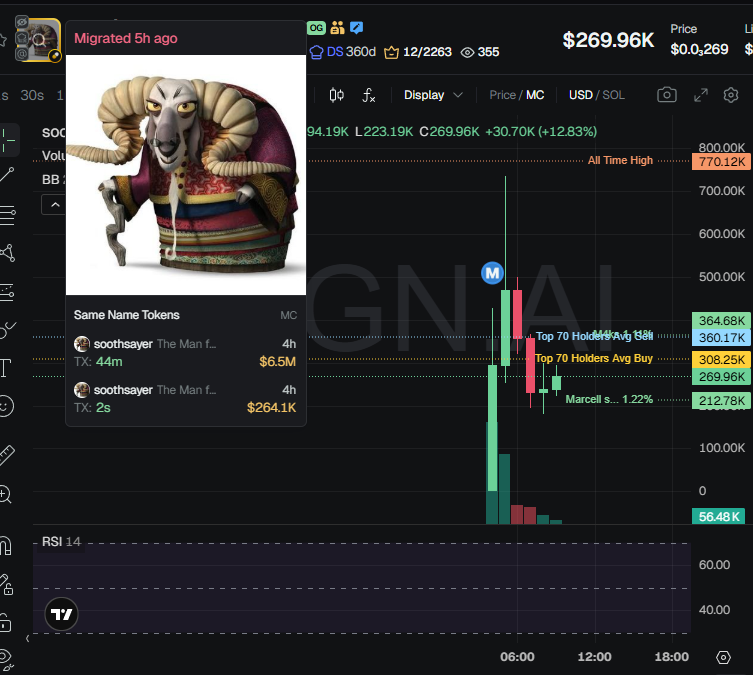Image resolution: width=753 pixels, height=675 pixels.
Task: Choose the pattern drawing tool
Action: pyautogui.click(x=7, y=253)
